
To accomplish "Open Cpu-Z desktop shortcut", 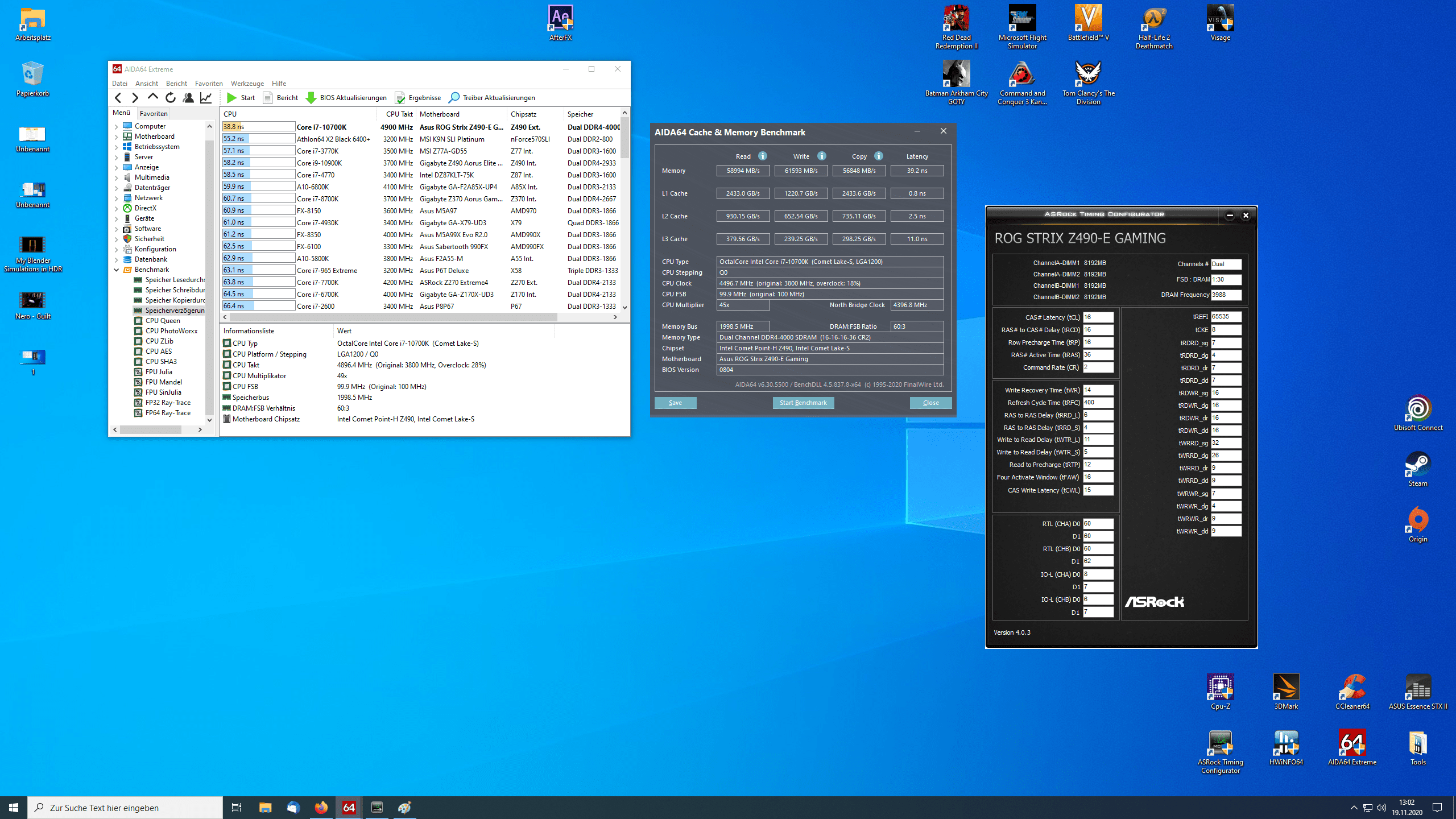I will click(1220, 692).
